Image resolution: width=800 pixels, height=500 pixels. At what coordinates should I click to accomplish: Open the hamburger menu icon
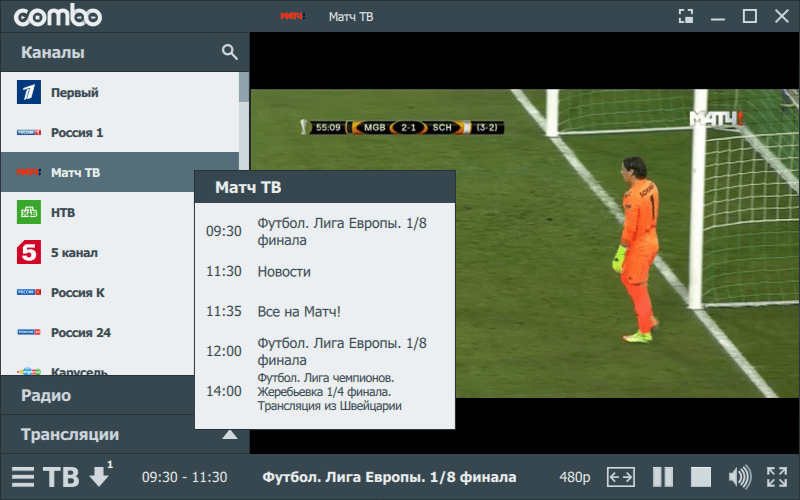point(23,477)
